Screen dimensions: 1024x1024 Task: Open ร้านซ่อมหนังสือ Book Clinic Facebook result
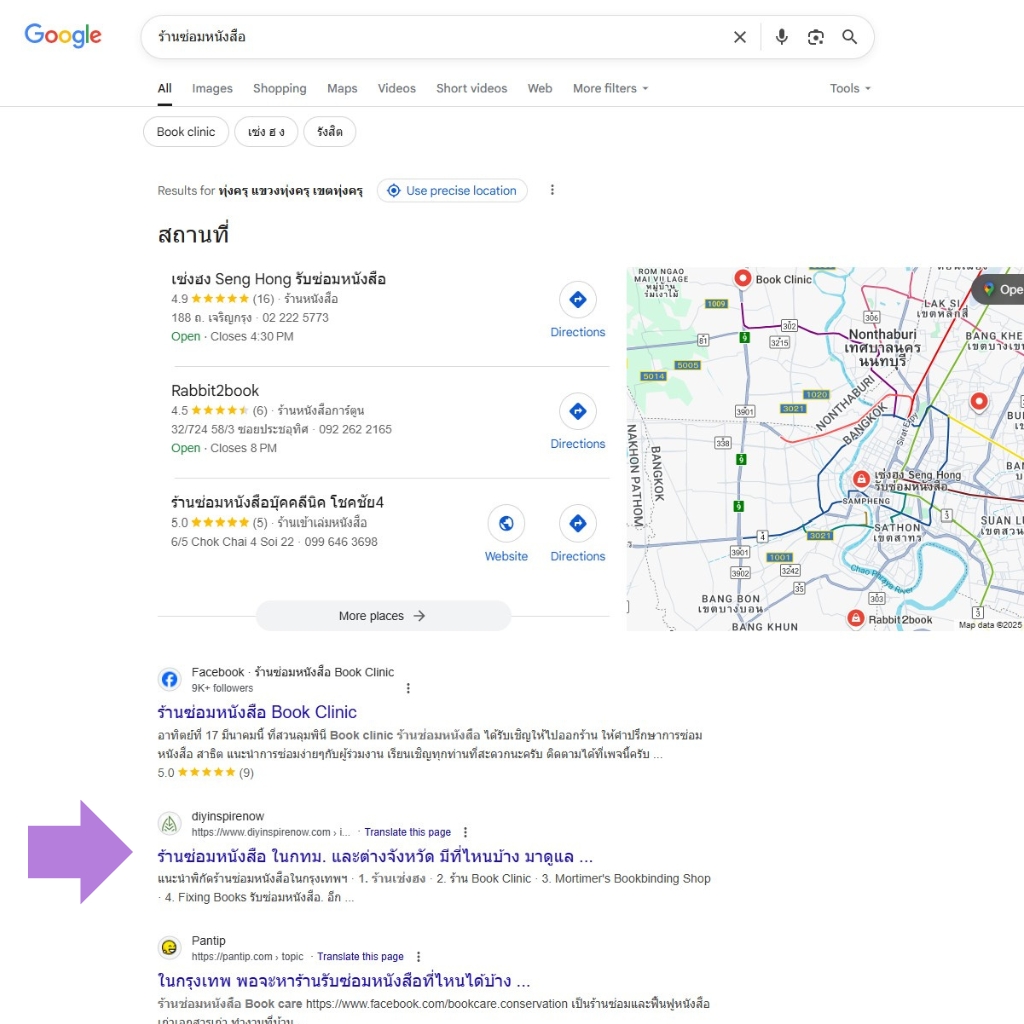[257, 712]
